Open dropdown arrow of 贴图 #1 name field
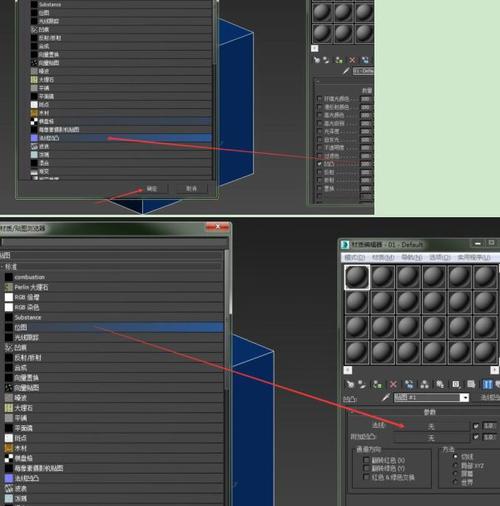Image resolution: width=500 pixels, height=506 pixels. coord(464,397)
